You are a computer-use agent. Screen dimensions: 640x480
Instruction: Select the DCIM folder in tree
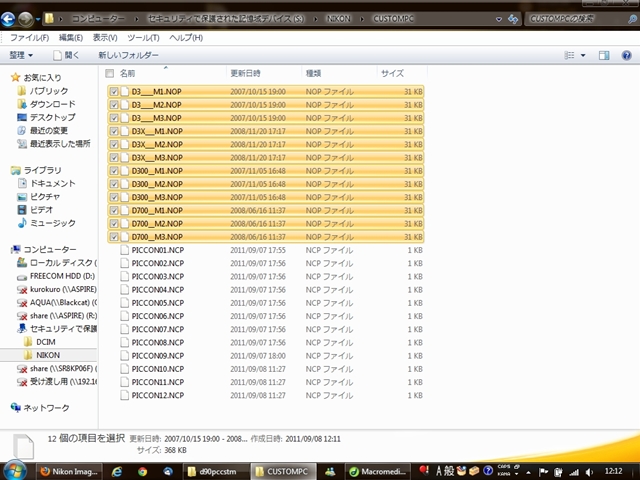[x=47, y=341]
